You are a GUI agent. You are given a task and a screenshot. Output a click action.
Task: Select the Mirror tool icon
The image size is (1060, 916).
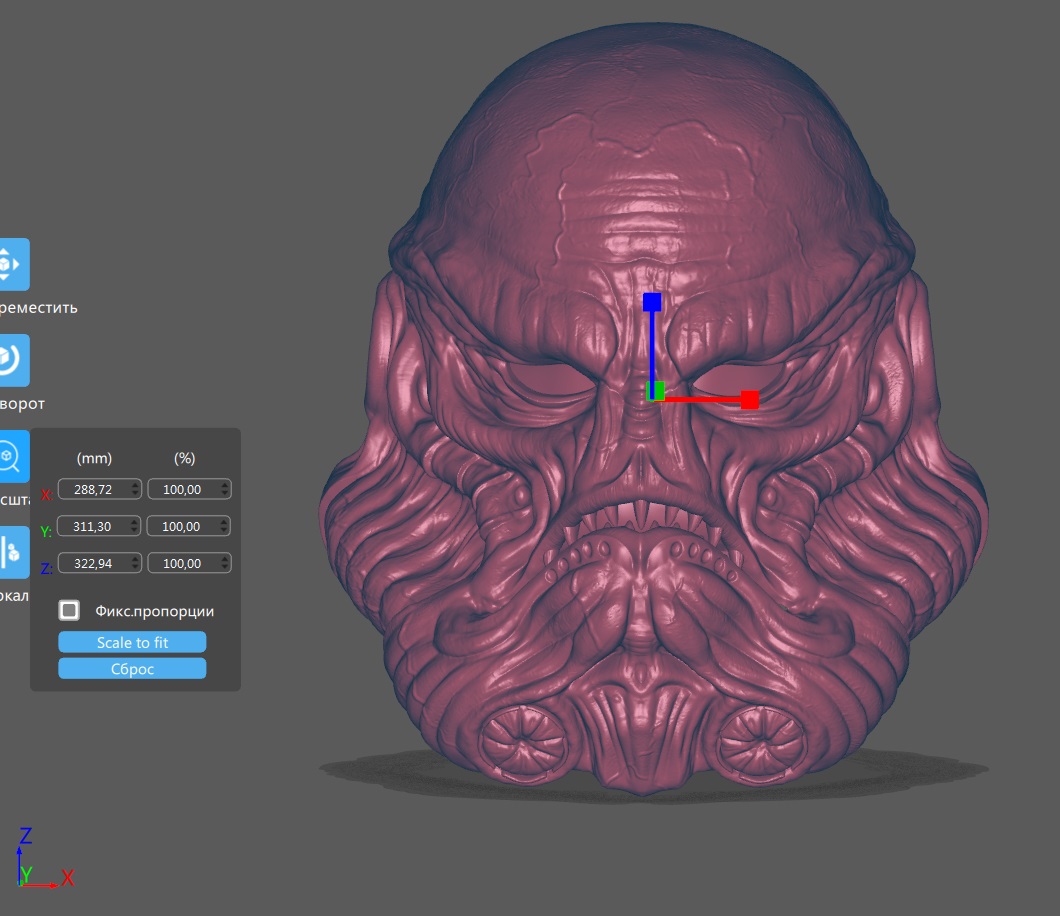(x=14, y=552)
